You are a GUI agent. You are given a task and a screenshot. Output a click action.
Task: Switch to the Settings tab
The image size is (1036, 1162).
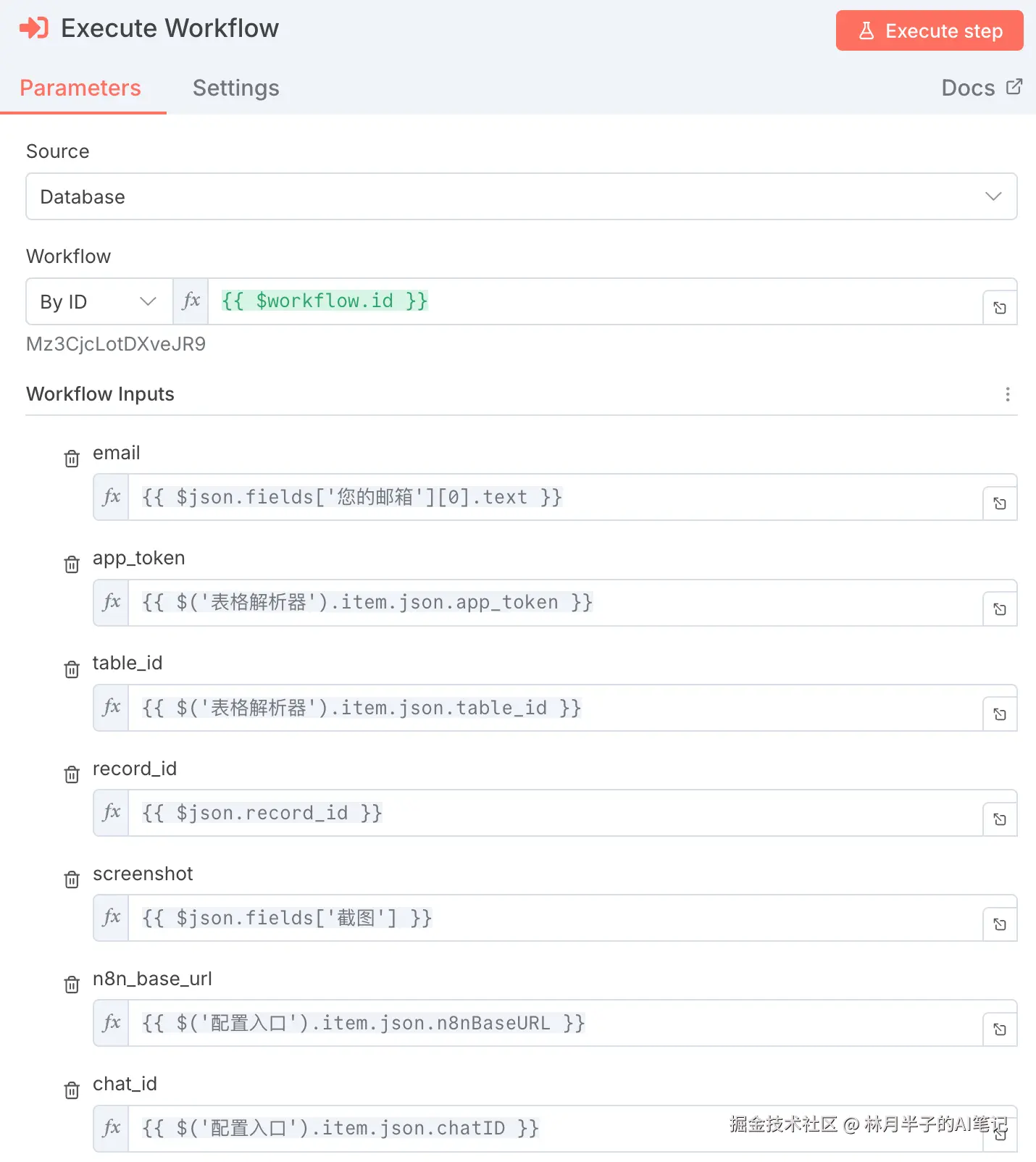coord(235,88)
